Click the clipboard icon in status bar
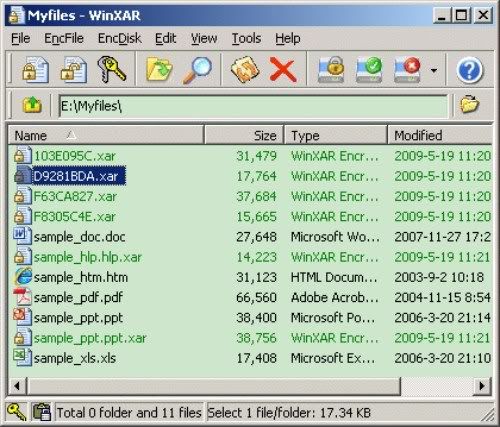The width and height of the screenshot is (500, 427). [41, 412]
